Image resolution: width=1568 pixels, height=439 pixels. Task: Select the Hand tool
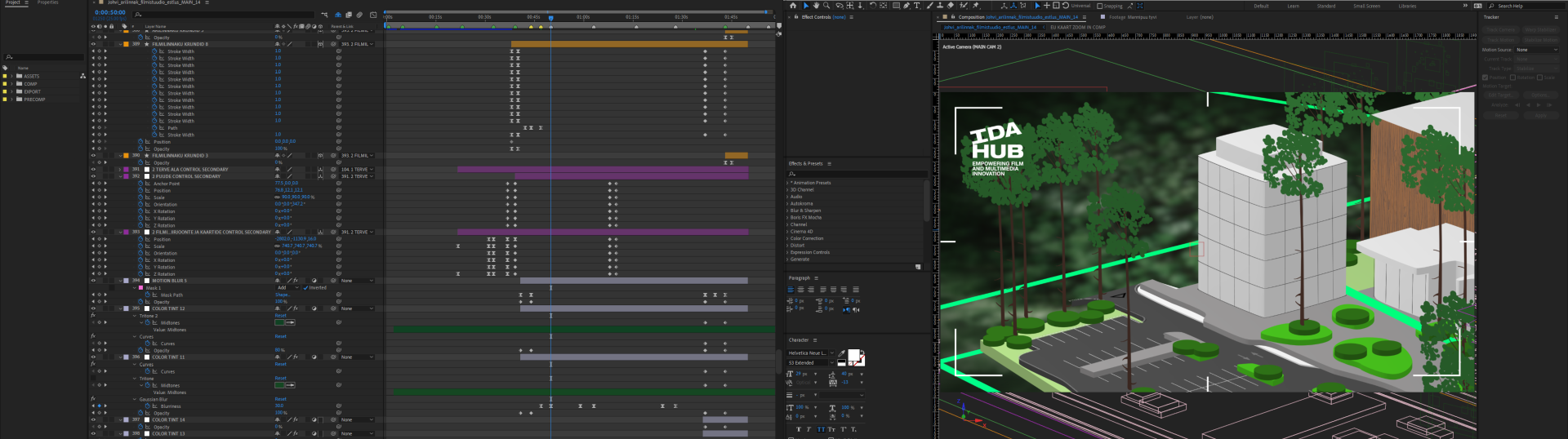pyautogui.click(x=816, y=6)
